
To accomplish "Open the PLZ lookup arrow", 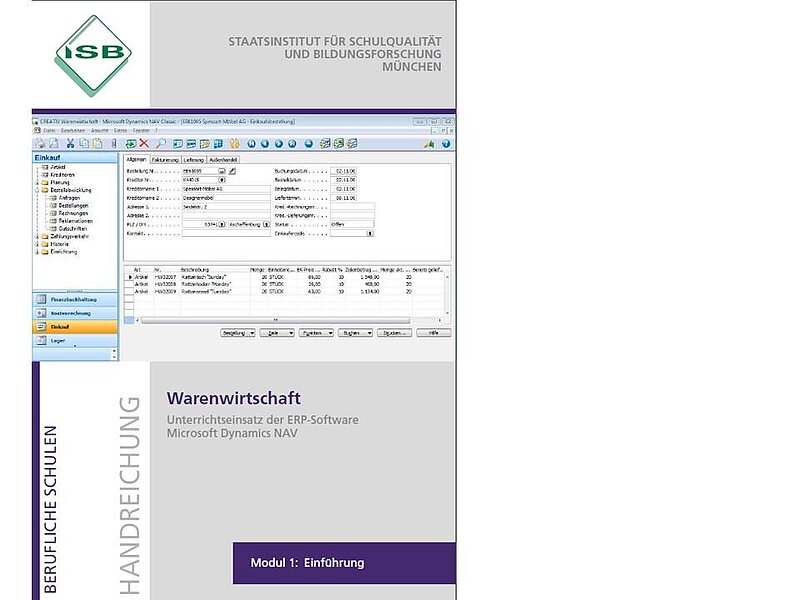I will 222,224.
